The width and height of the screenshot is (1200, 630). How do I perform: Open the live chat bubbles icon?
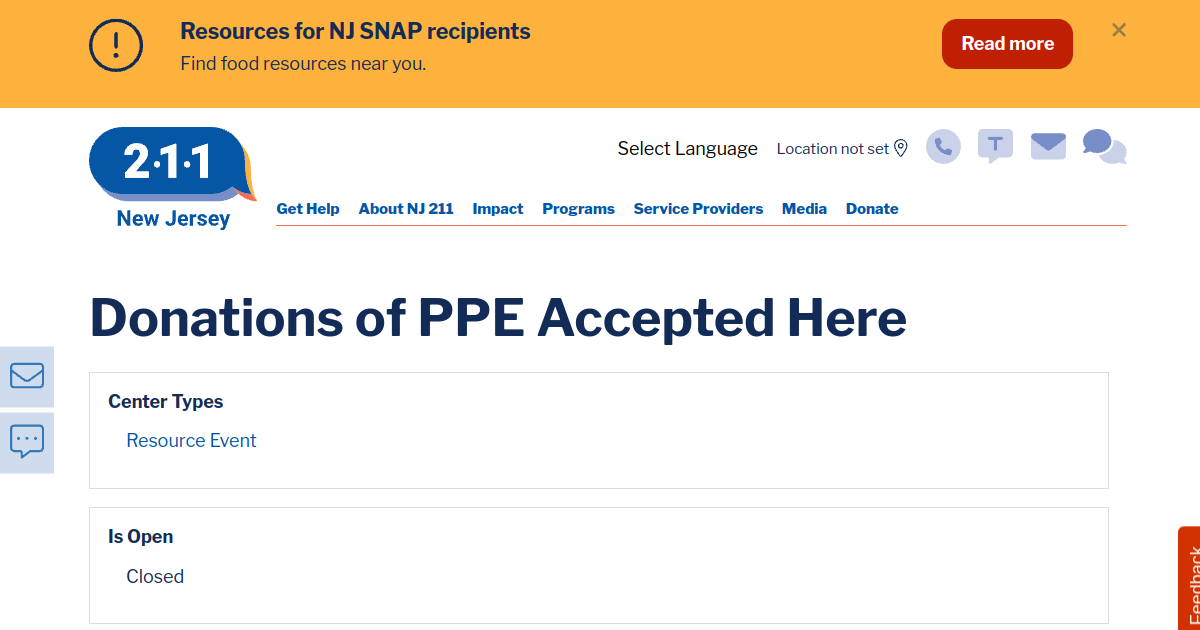pyautogui.click(x=1104, y=146)
